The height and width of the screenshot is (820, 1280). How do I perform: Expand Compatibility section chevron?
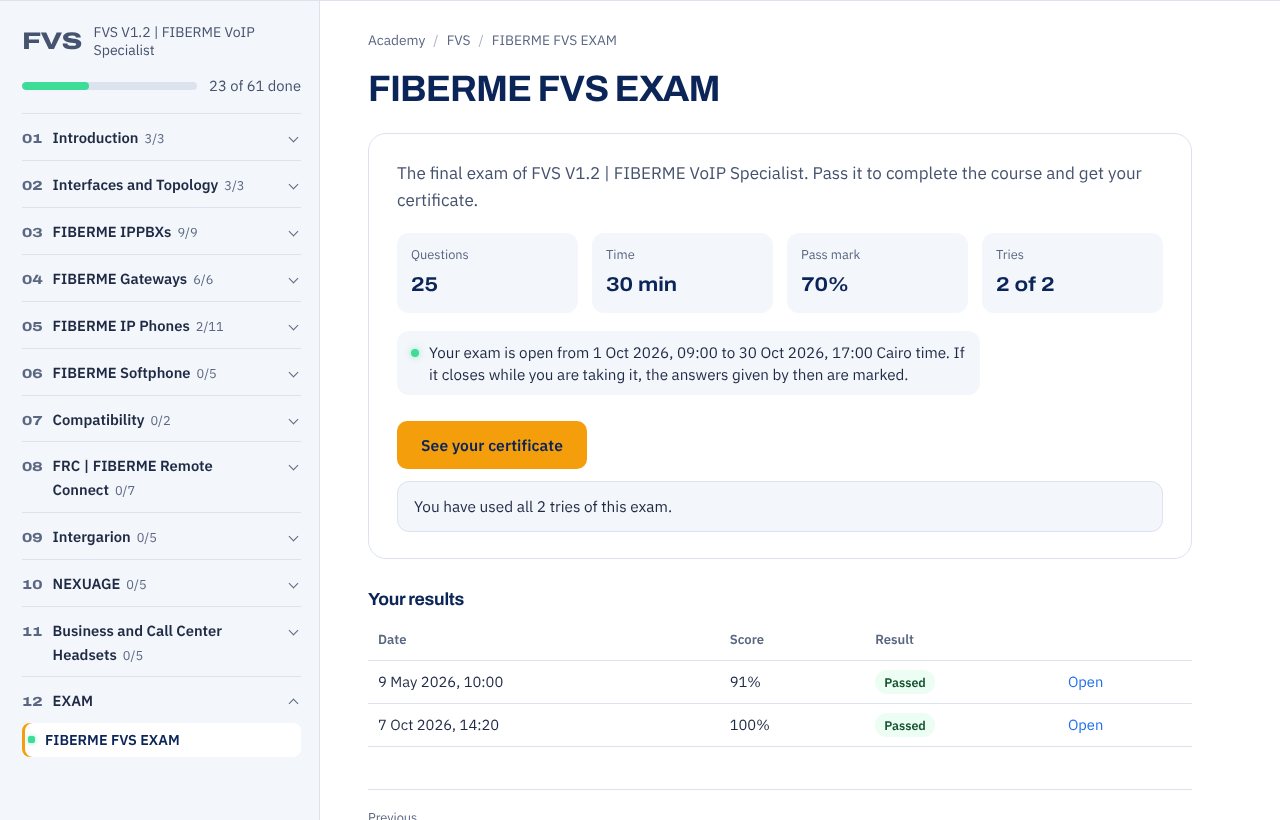pos(293,421)
